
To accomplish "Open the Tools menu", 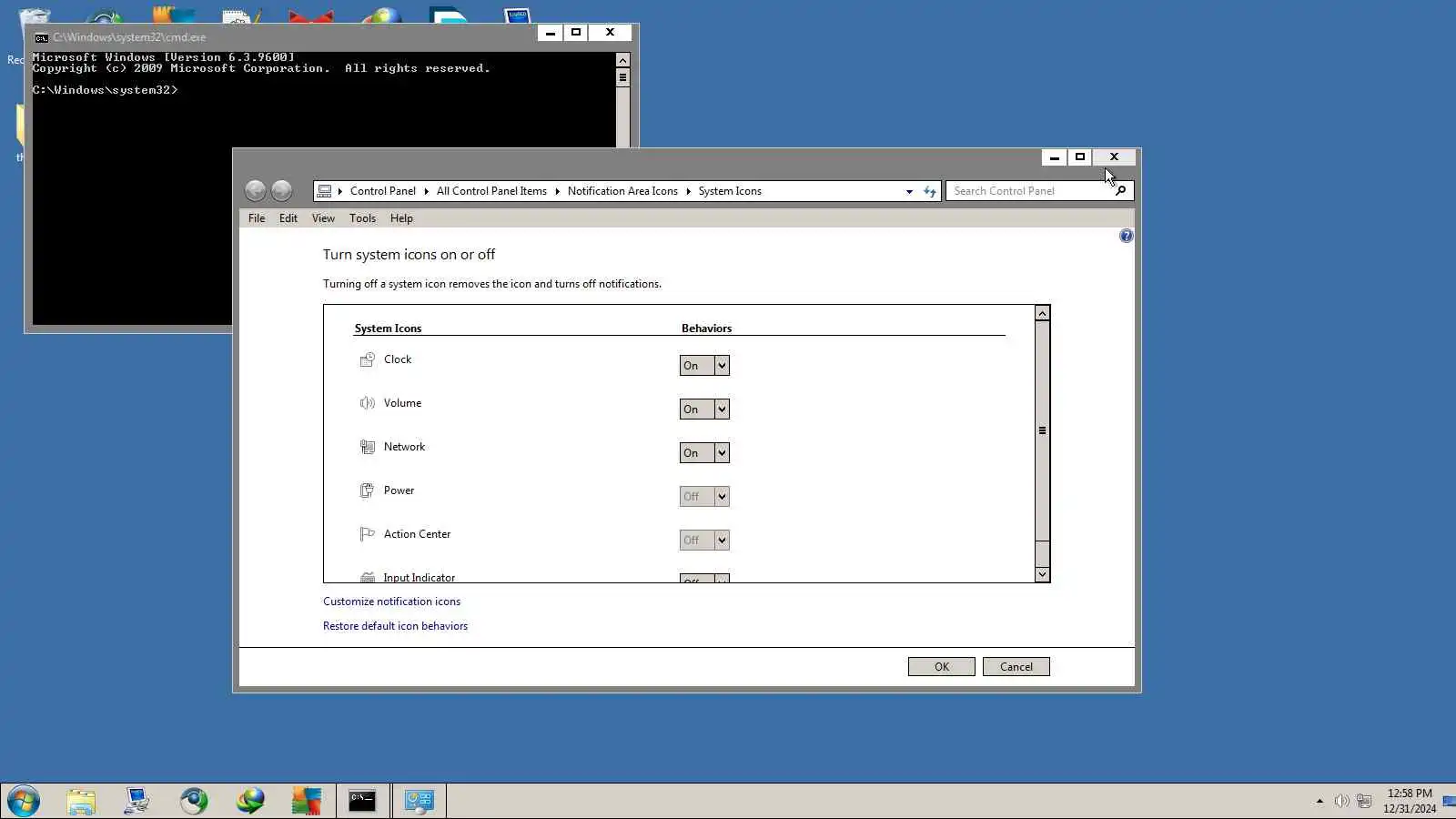I will pyautogui.click(x=362, y=218).
